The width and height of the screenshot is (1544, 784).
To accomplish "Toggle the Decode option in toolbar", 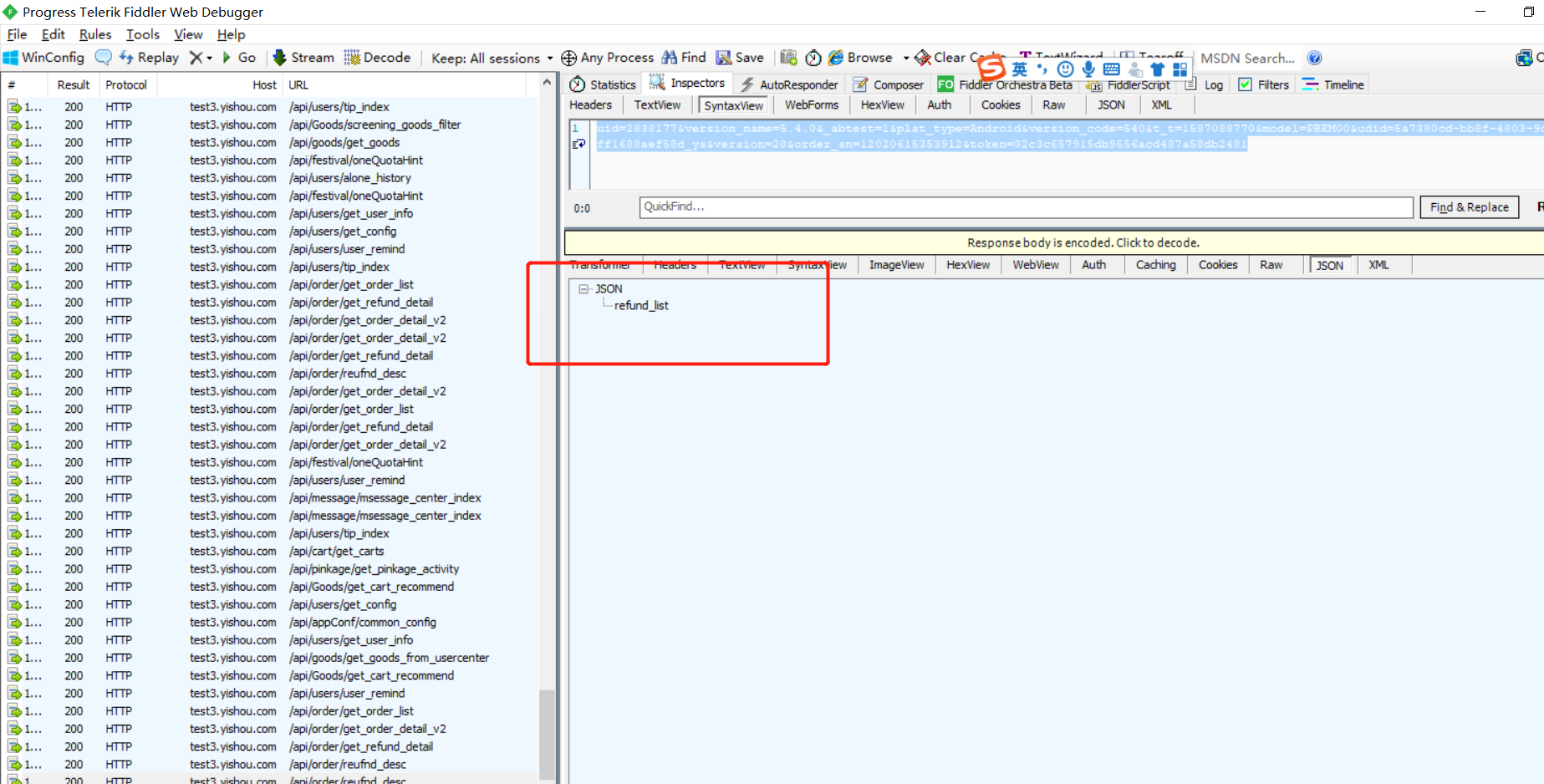I will pos(378,58).
